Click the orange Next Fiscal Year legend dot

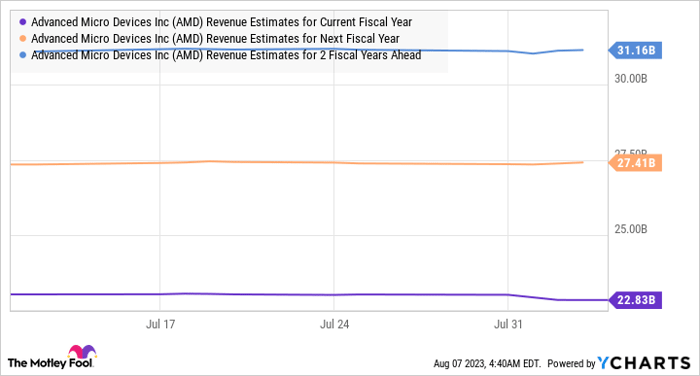[23, 38]
